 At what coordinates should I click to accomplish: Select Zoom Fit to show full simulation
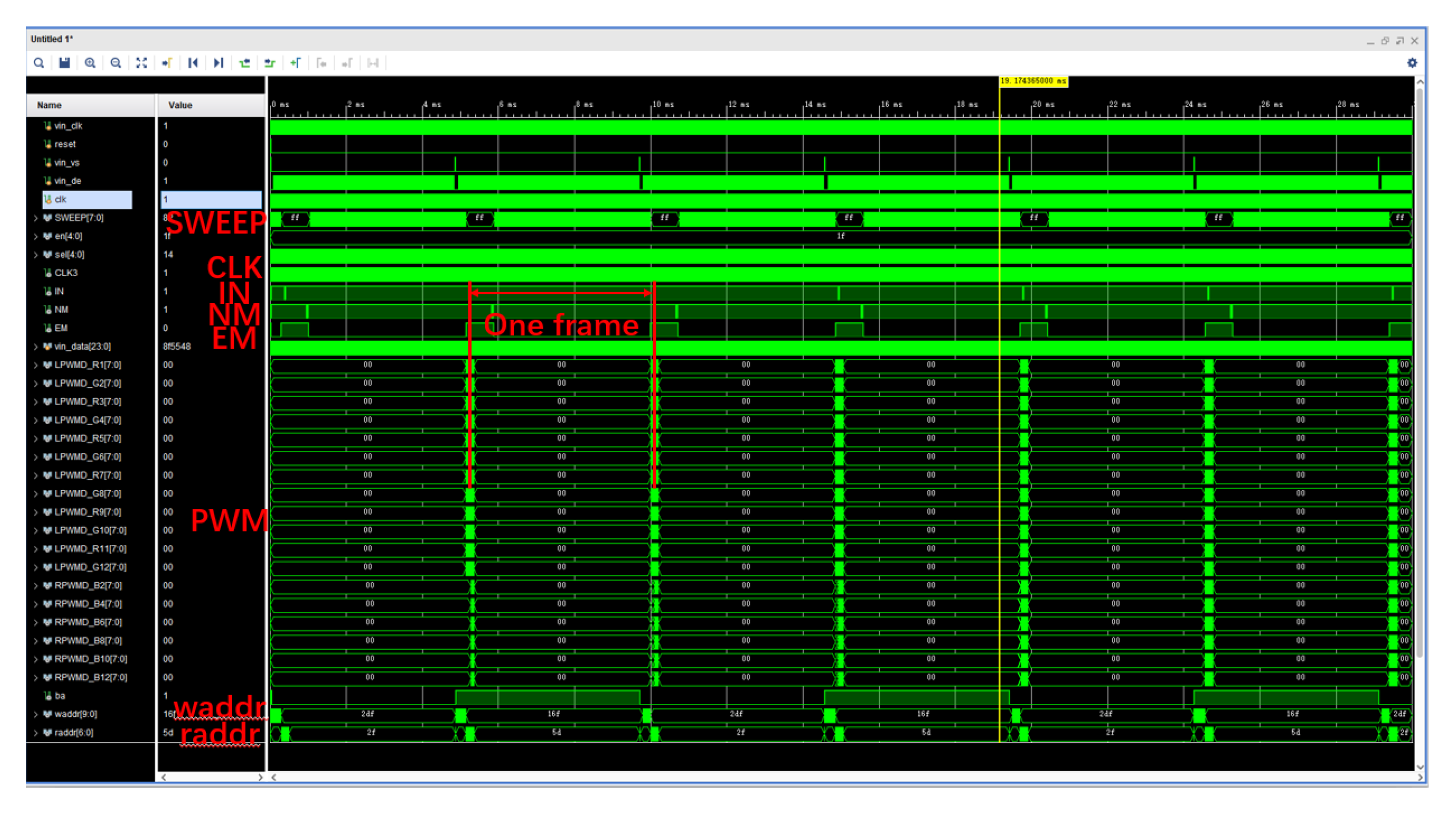141,63
